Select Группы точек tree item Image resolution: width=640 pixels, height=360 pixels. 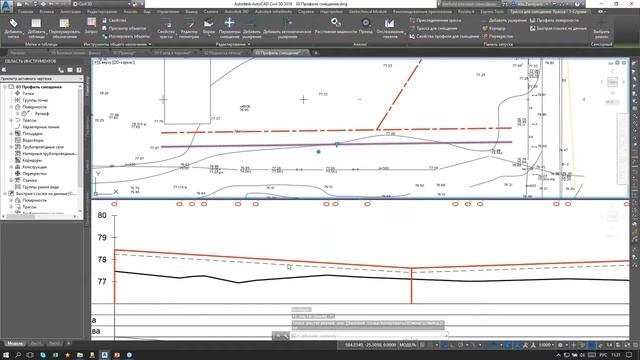coord(35,100)
